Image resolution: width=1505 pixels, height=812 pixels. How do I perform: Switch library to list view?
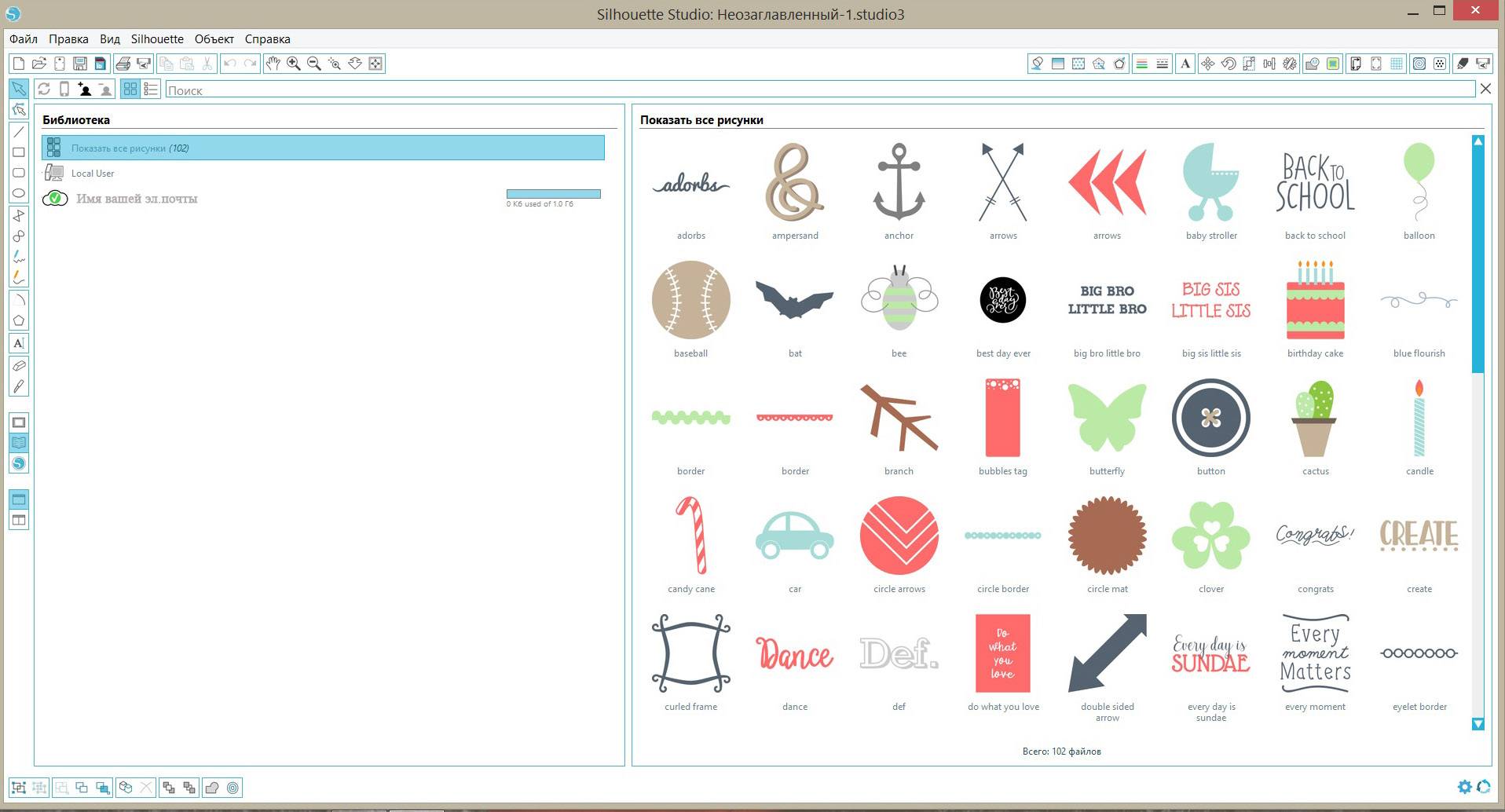(x=151, y=90)
